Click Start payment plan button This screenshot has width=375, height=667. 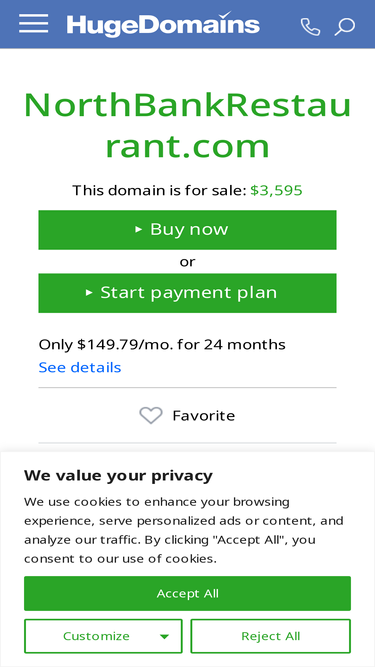(x=188, y=293)
